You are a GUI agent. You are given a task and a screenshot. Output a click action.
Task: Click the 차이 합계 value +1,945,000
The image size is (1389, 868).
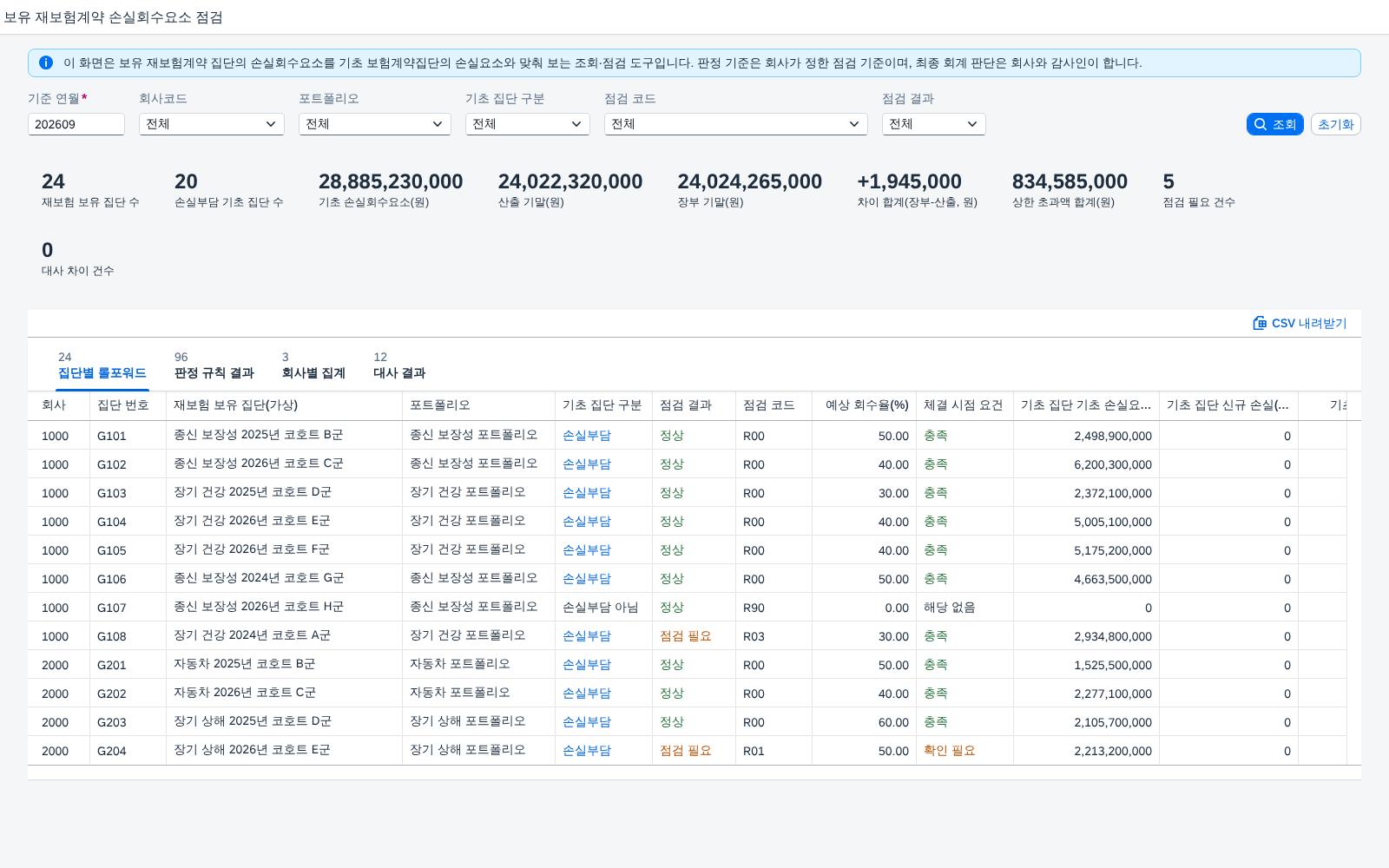click(x=909, y=181)
